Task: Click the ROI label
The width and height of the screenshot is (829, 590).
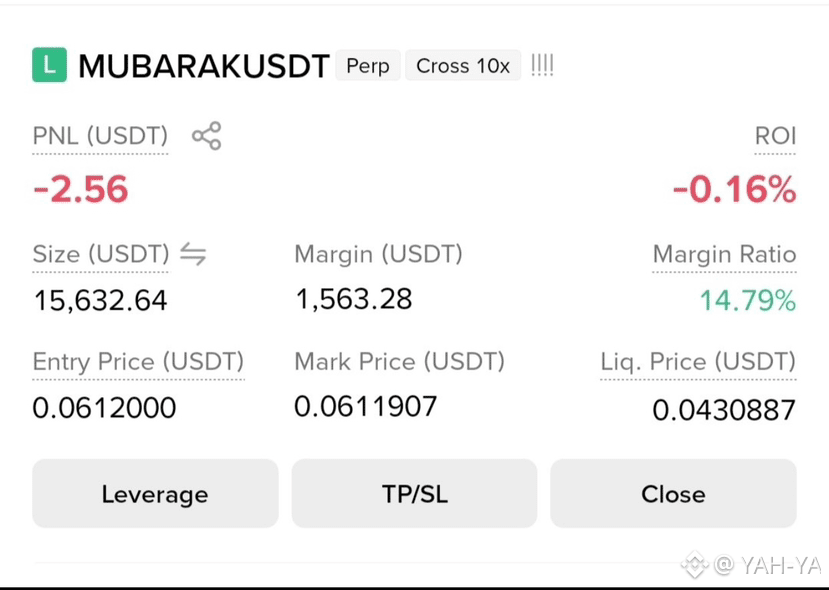Action: 775,136
